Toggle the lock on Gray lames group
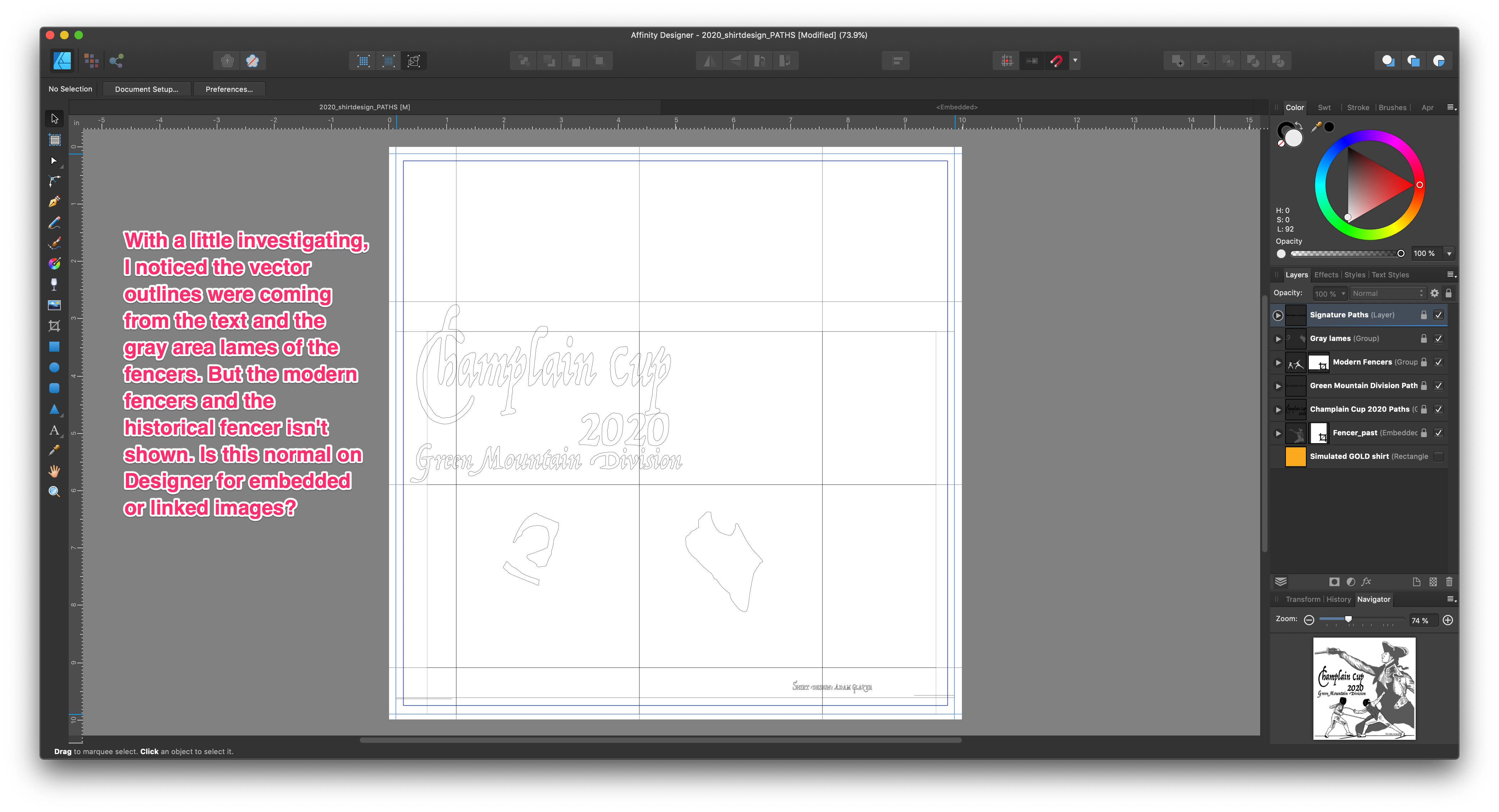The width and height of the screenshot is (1499, 812). click(1423, 338)
